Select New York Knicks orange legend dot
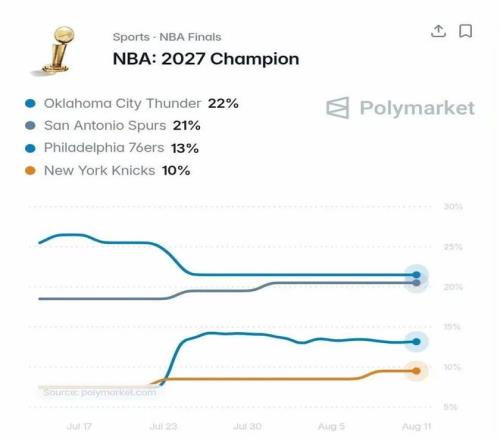The image size is (500, 440). (x=30, y=171)
